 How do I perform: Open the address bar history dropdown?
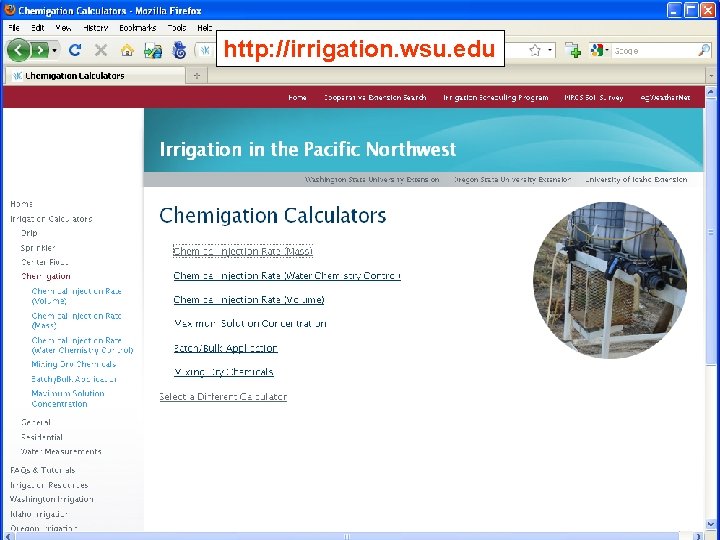550,50
